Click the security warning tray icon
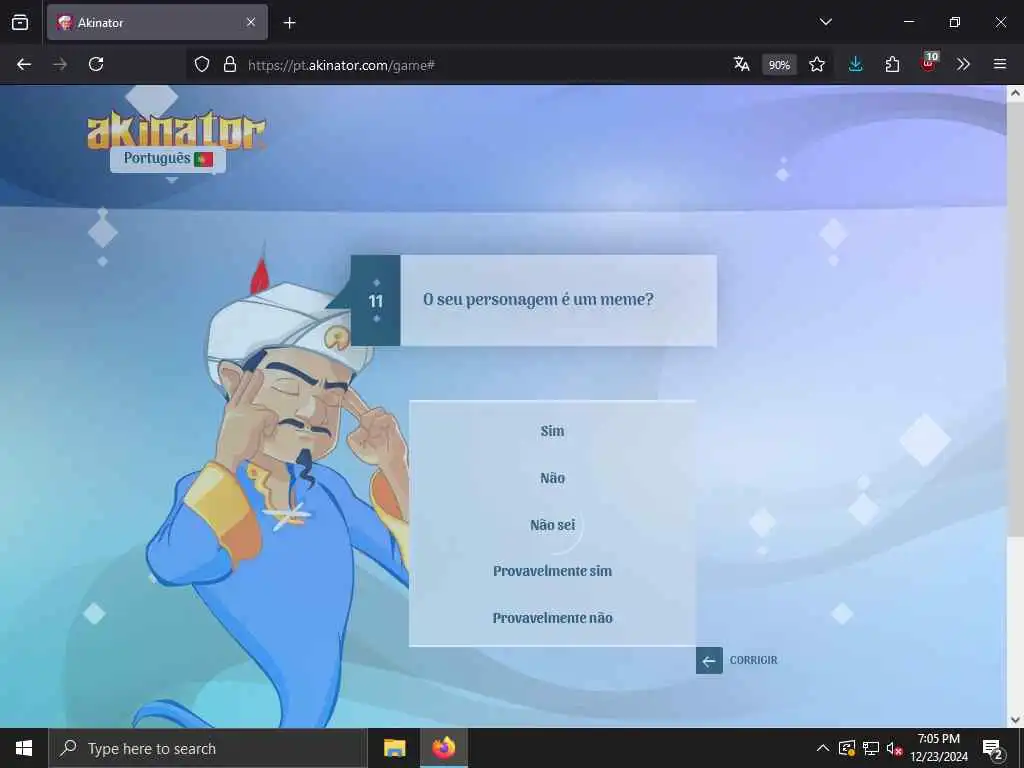This screenshot has height=768, width=1024. [846, 748]
